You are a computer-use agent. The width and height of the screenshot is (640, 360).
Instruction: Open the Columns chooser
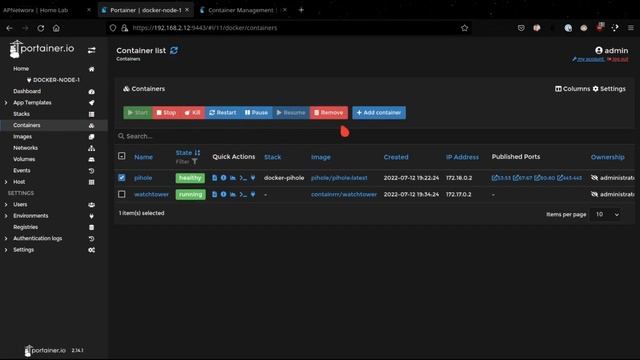pyautogui.click(x=572, y=89)
